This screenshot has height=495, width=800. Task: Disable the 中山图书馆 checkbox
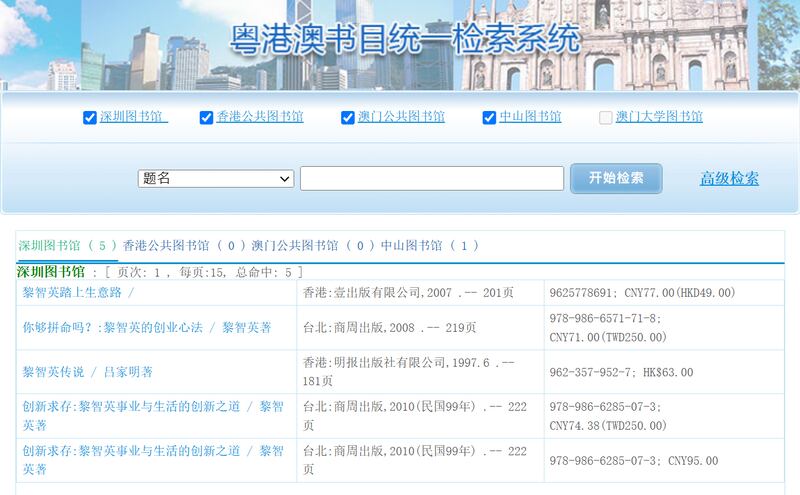point(489,117)
